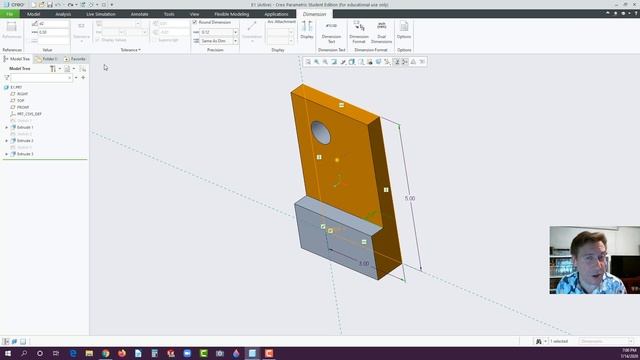Open the Dimension Text editor
This screenshot has width=640, height=360.
tap(331, 33)
